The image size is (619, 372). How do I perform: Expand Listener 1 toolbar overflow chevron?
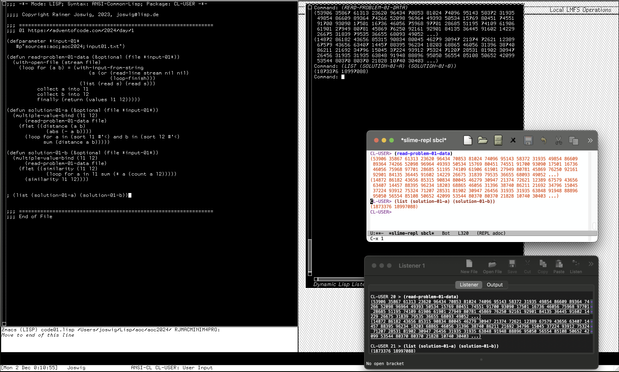pos(591,264)
